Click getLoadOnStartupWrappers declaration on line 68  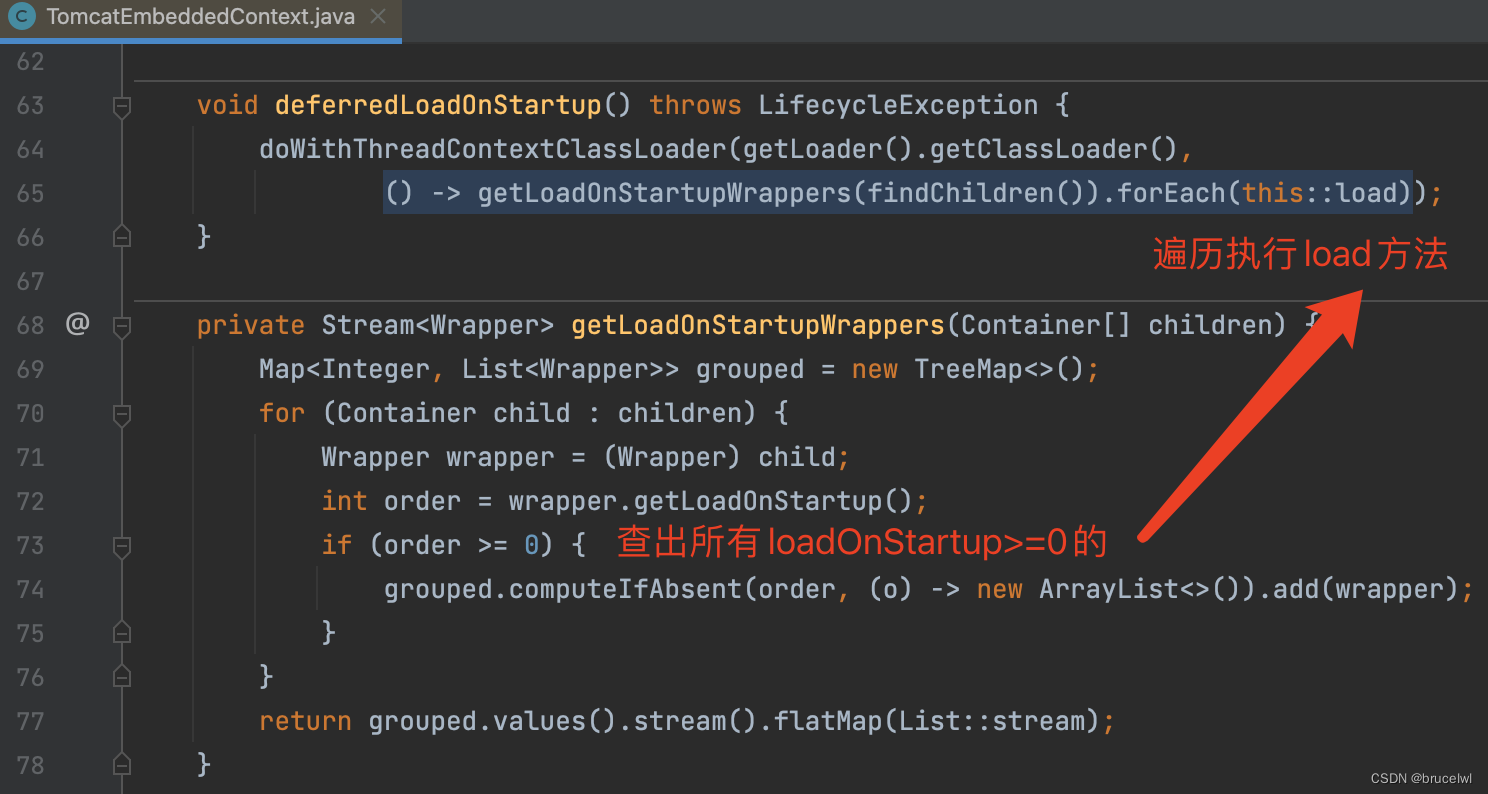[x=758, y=325]
